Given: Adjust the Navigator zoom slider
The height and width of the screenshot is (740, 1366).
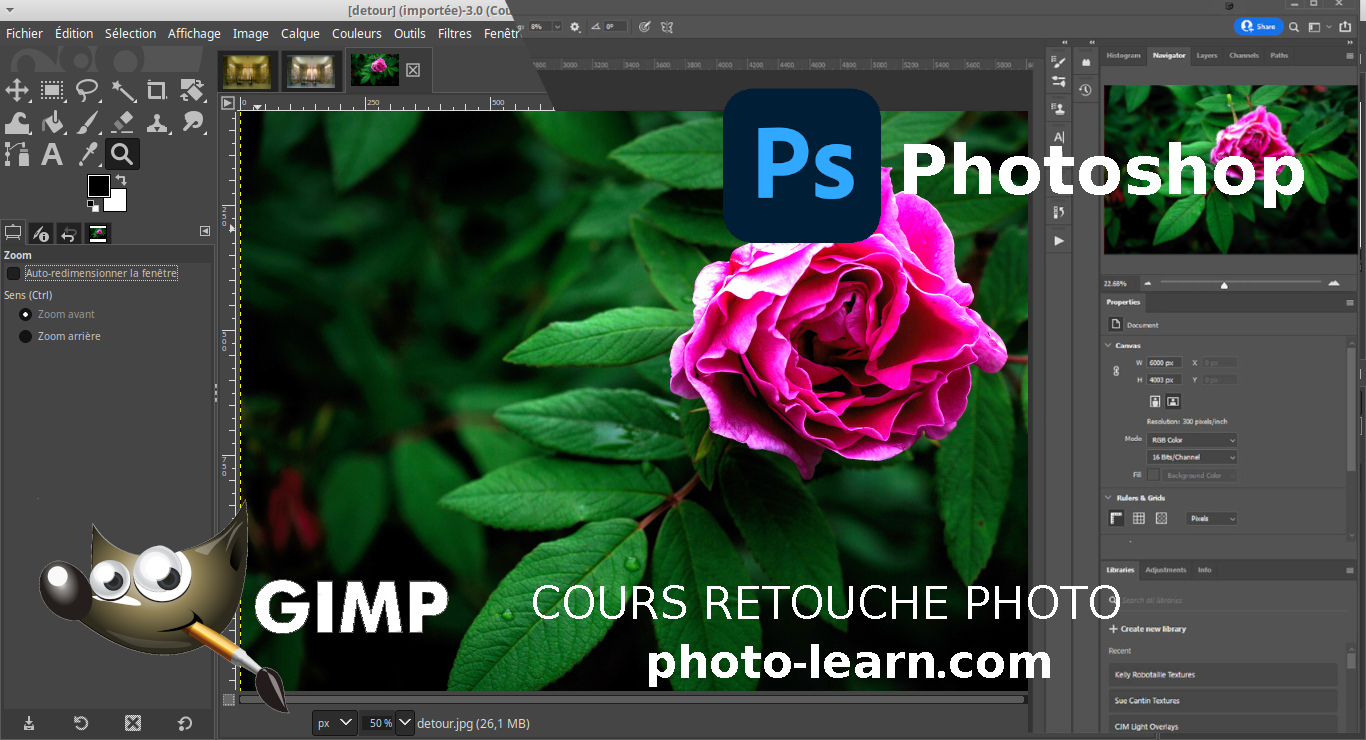Looking at the screenshot, I should click(1224, 285).
